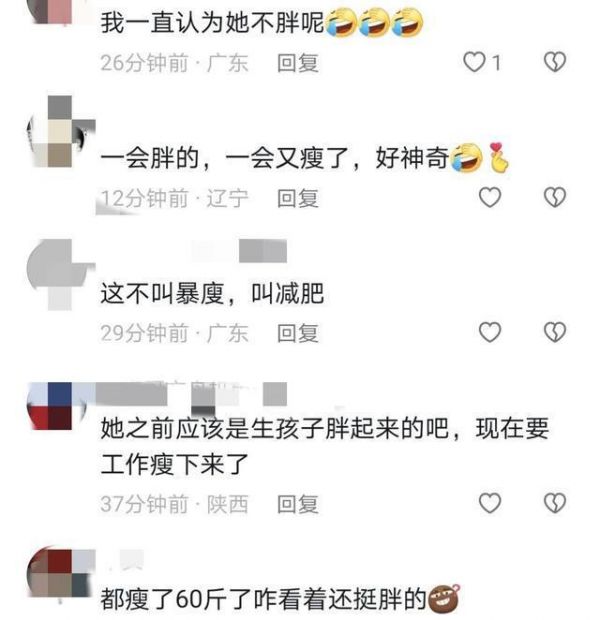Screen dimensions: 600x620
Task: Open avatar of the 辽宁 commenter
Action: click(60, 131)
